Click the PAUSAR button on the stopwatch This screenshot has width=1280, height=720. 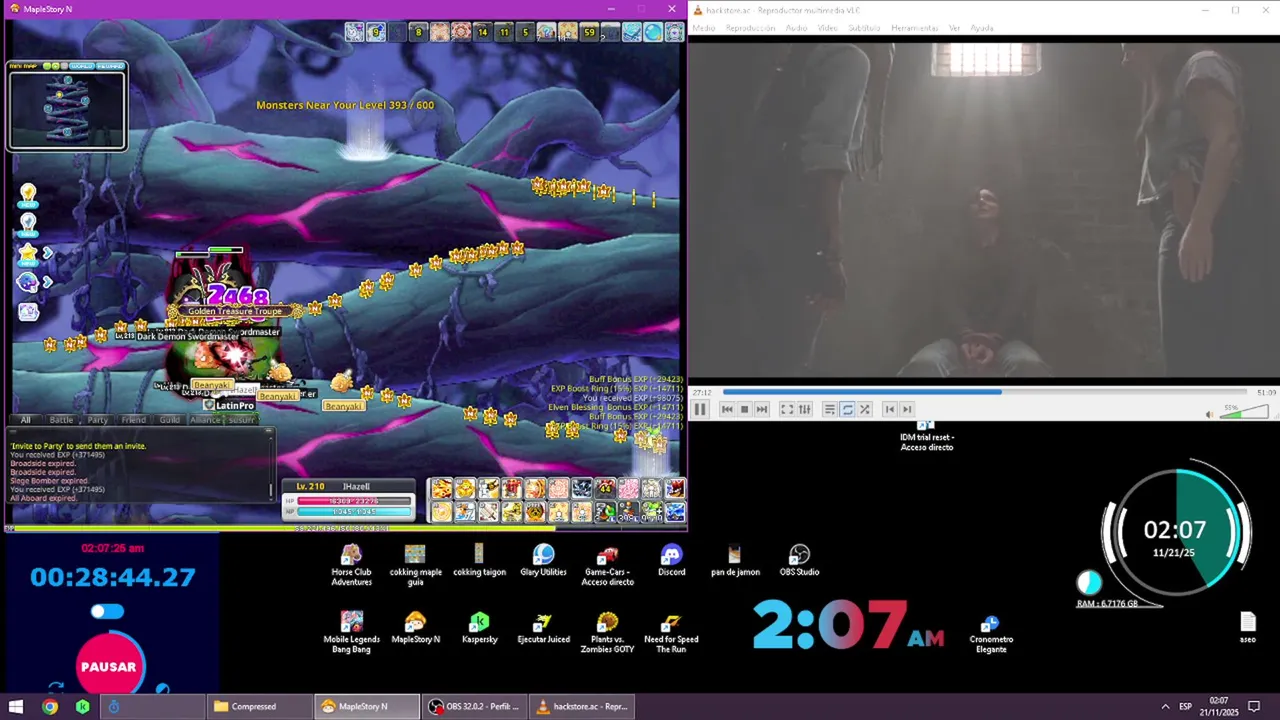click(x=108, y=666)
